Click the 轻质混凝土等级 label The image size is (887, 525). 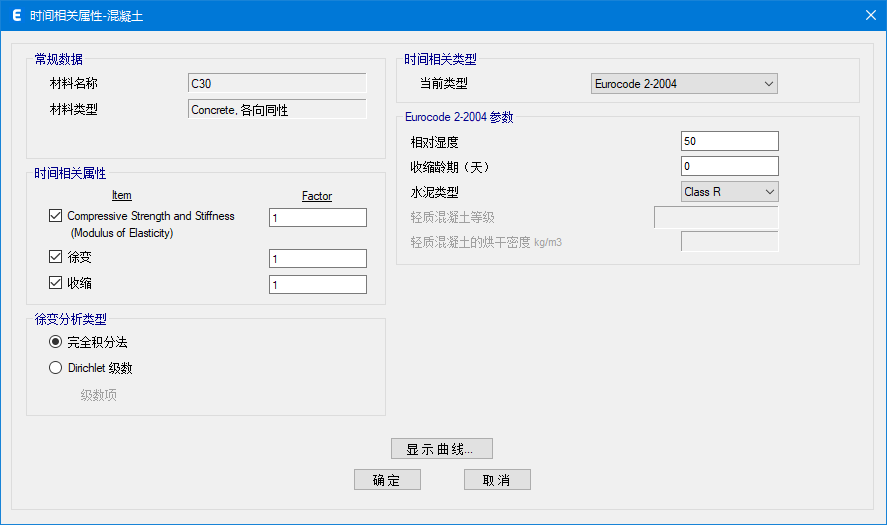pyautogui.click(x=453, y=217)
